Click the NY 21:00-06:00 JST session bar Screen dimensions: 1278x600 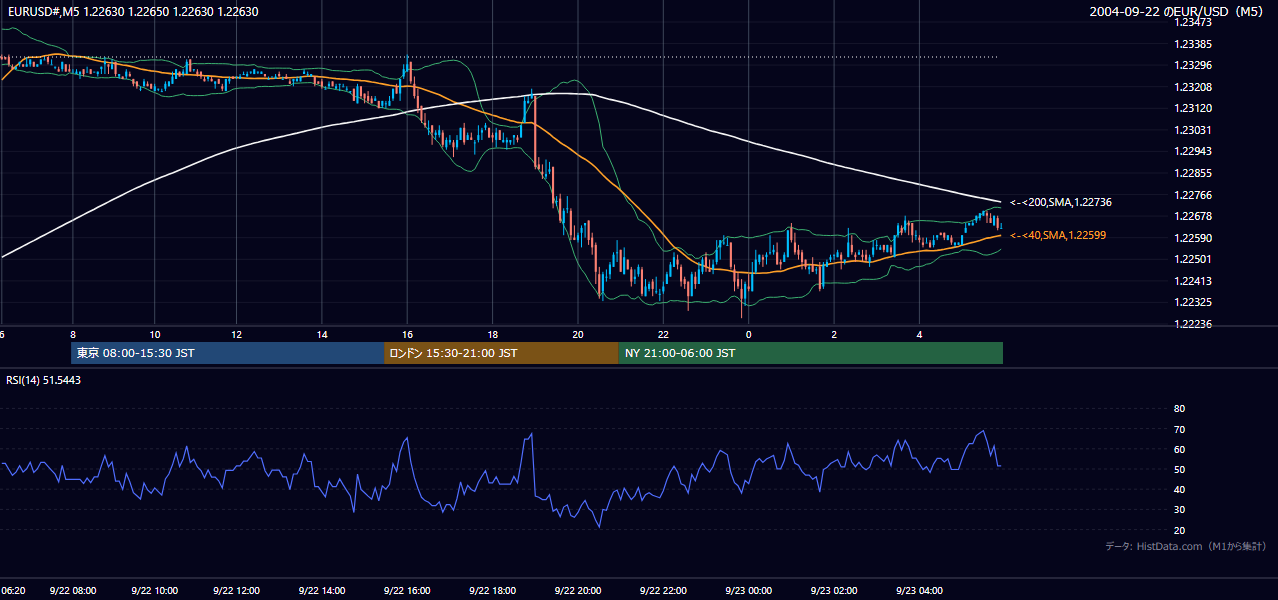[x=811, y=353]
